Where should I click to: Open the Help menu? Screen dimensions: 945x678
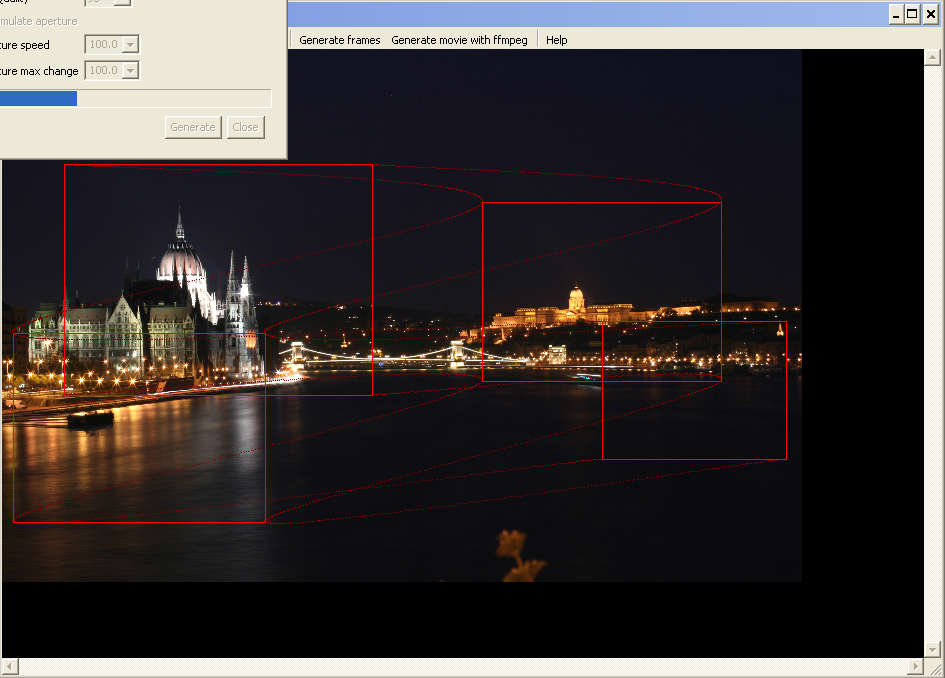[x=556, y=40]
